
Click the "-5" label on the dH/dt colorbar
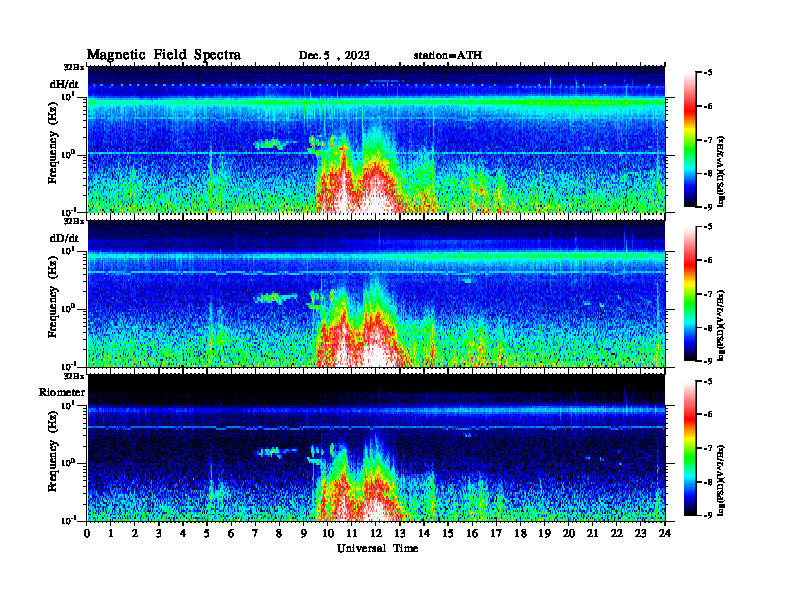(708, 73)
